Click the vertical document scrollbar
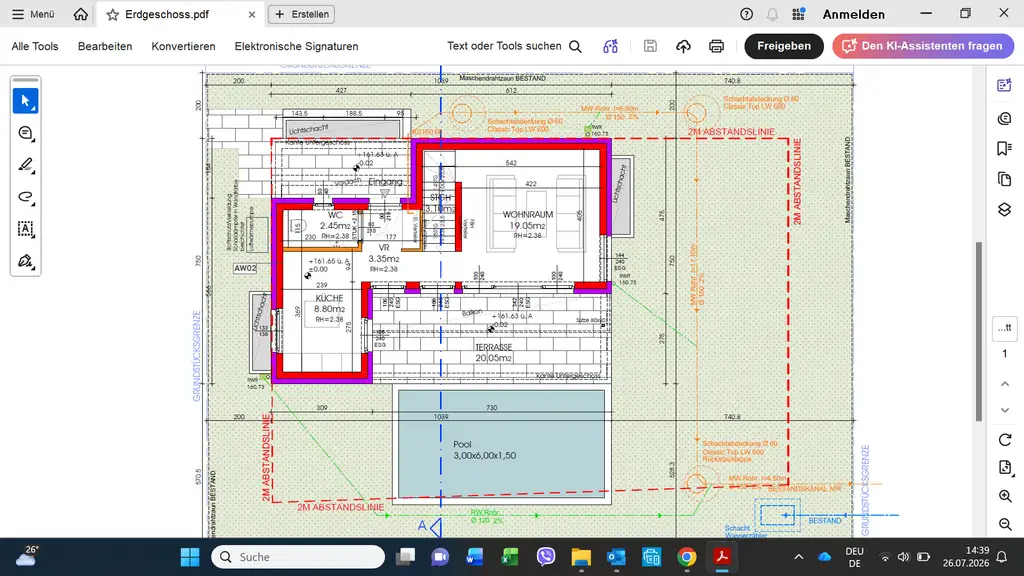The height and width of the screenshot is (576, 1024). (978, 331)
